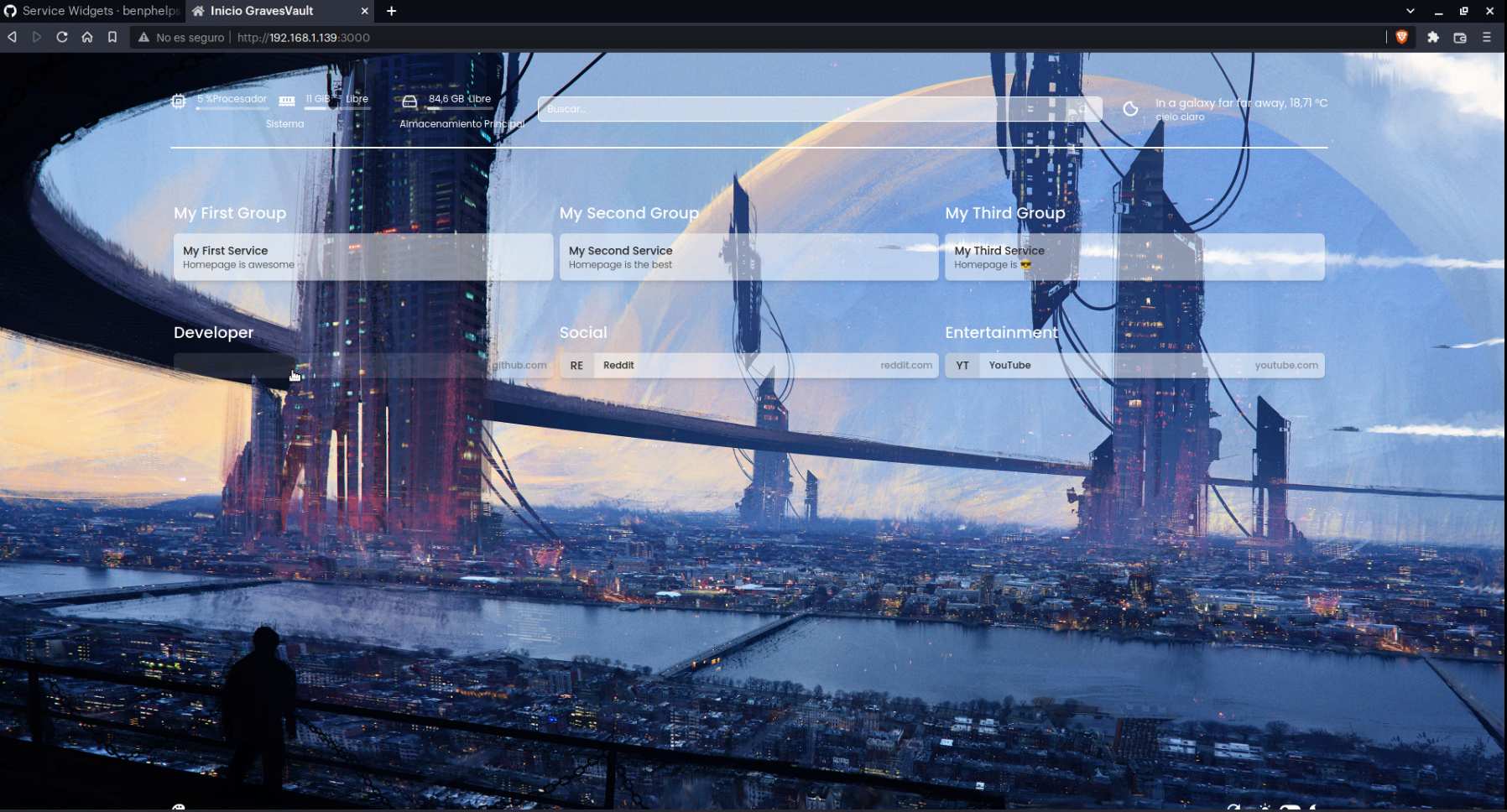The height and width of the screenshot is (812, 1507).
Task: Click the not-secure warning triangle icon
Action: coord(143,37)
